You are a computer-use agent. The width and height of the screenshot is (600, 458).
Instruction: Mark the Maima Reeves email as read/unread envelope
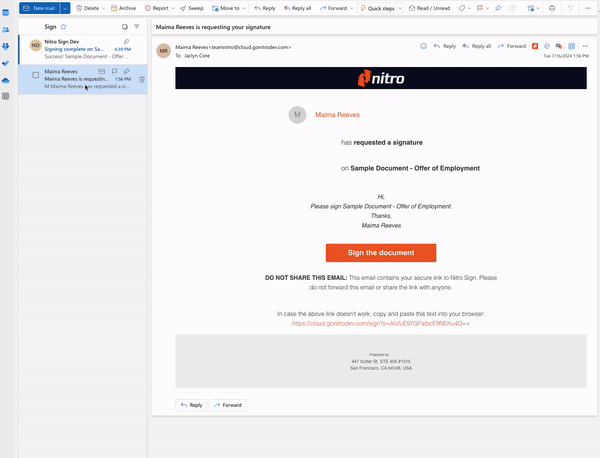coord(103,71)
